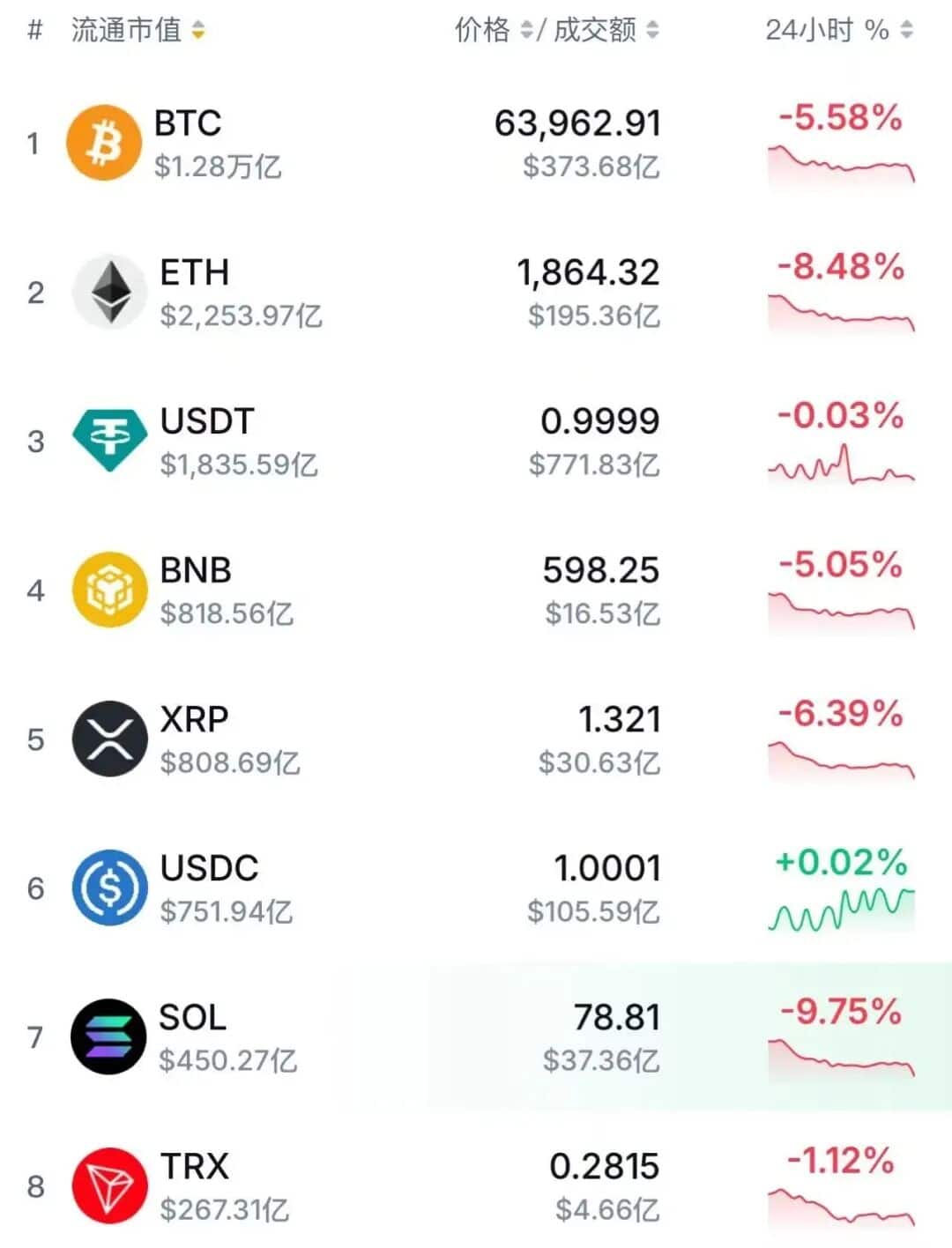952x1248 pixels.
Task: Tap the # rank column header
Action: 35,31
